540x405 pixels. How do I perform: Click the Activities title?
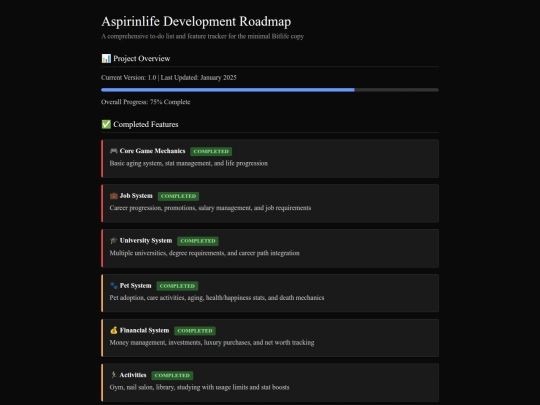coord(133,375)
